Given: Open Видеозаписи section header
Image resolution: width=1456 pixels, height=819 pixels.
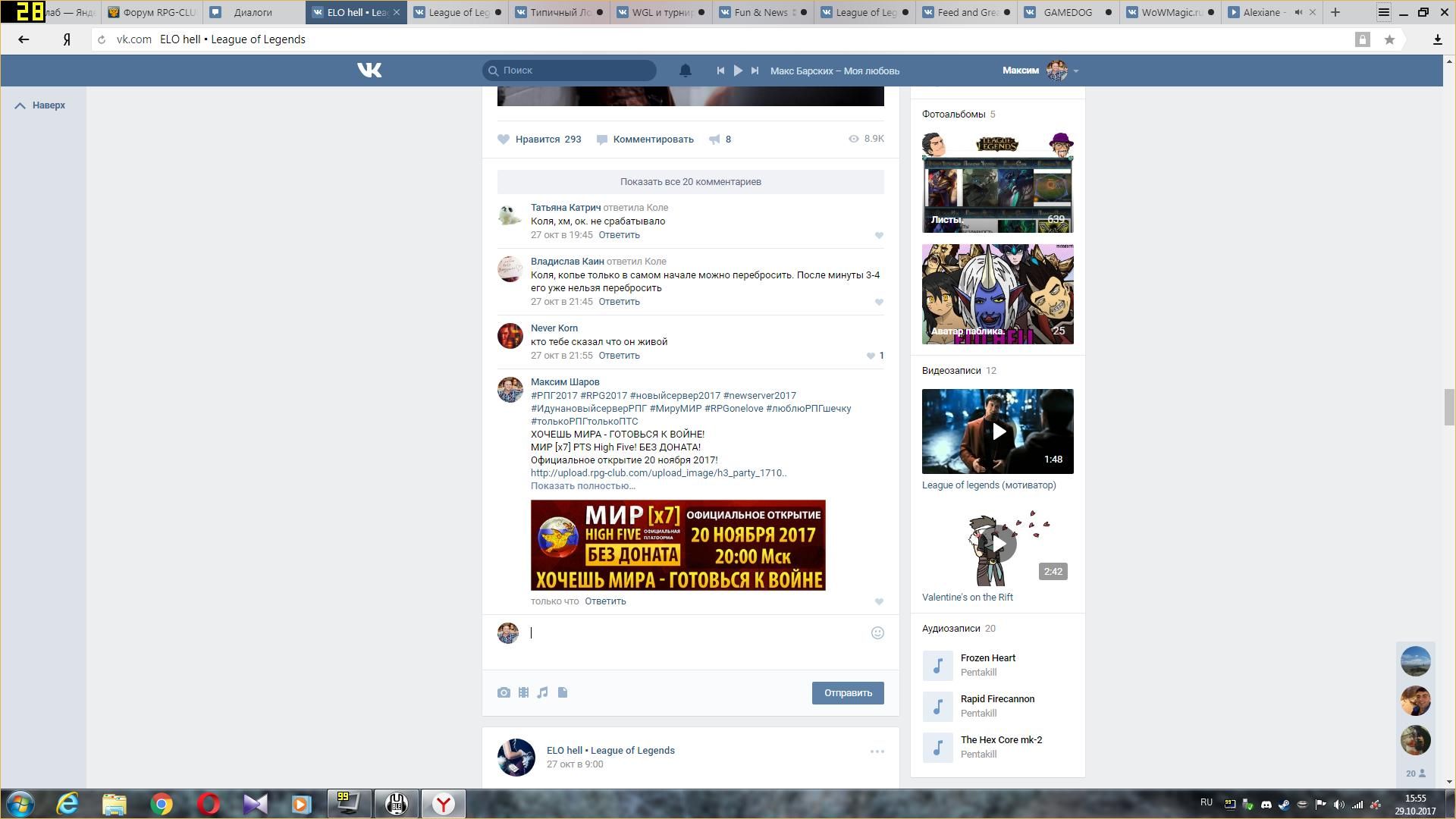Looking at the screenshot, I should (x=959, y=371).
